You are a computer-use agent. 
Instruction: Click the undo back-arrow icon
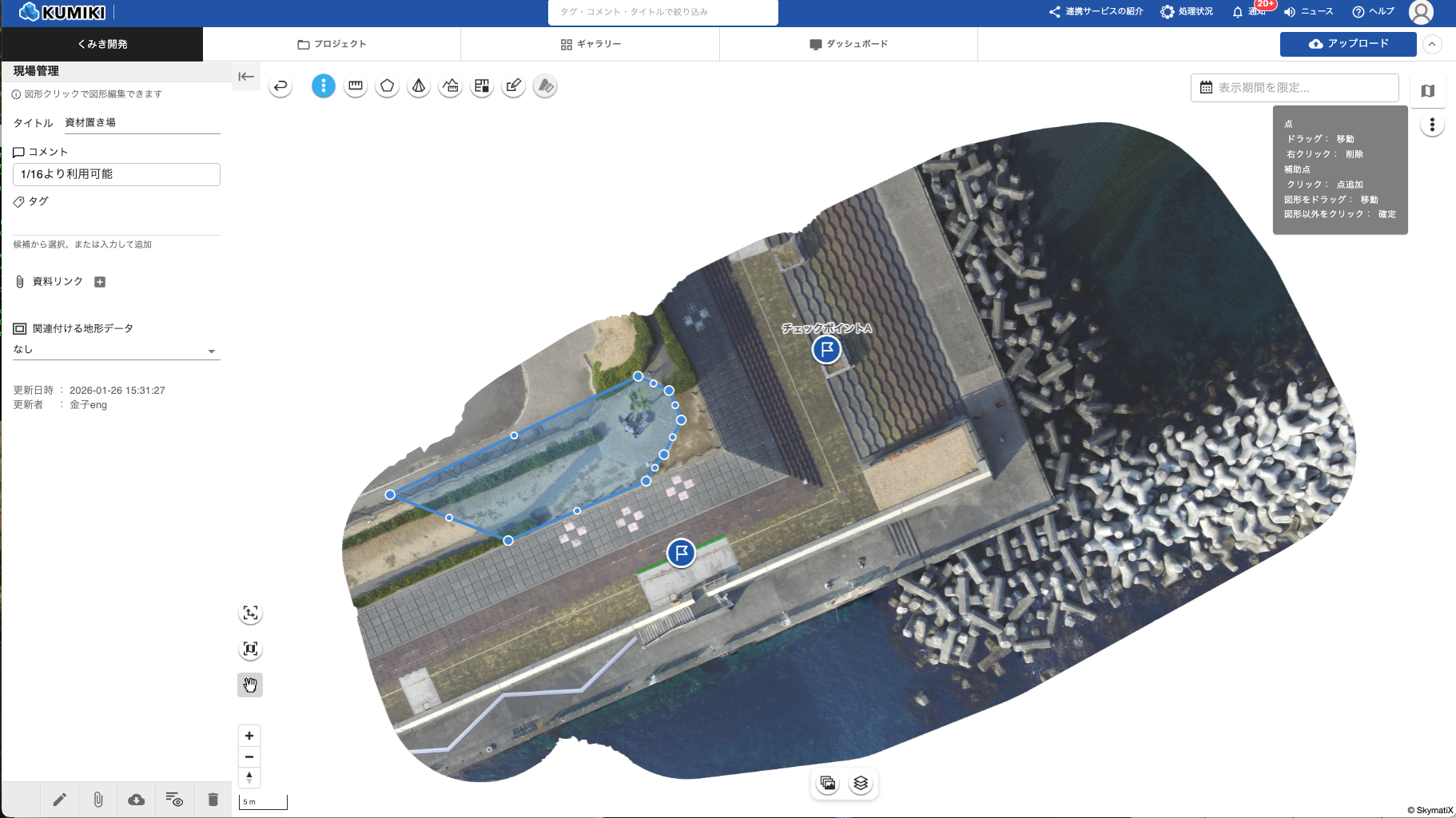coord(280,86)
